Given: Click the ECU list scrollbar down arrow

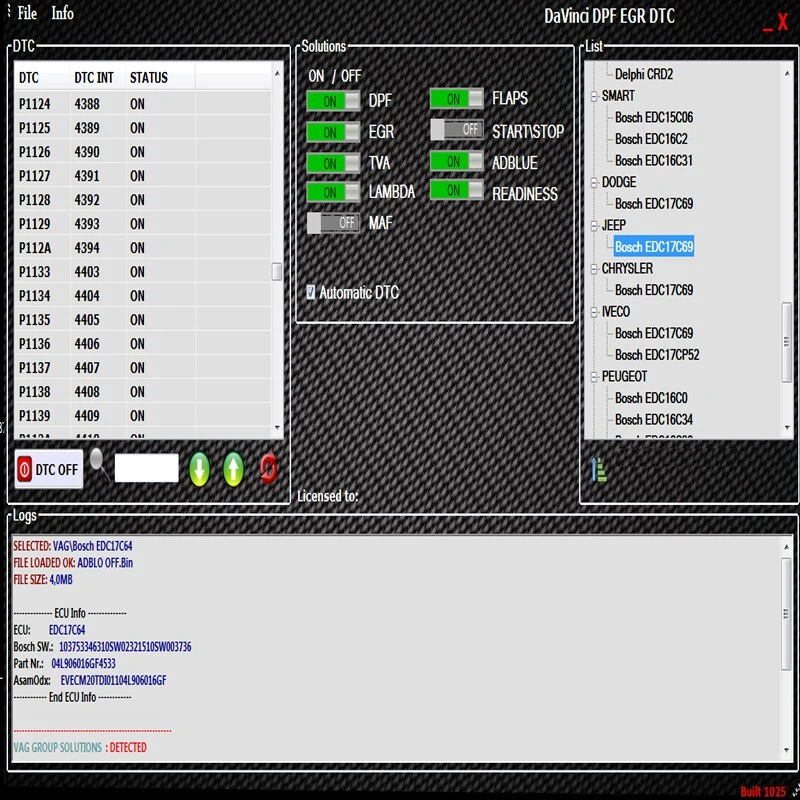Looking at the screenshot, I should pos(785,430).
